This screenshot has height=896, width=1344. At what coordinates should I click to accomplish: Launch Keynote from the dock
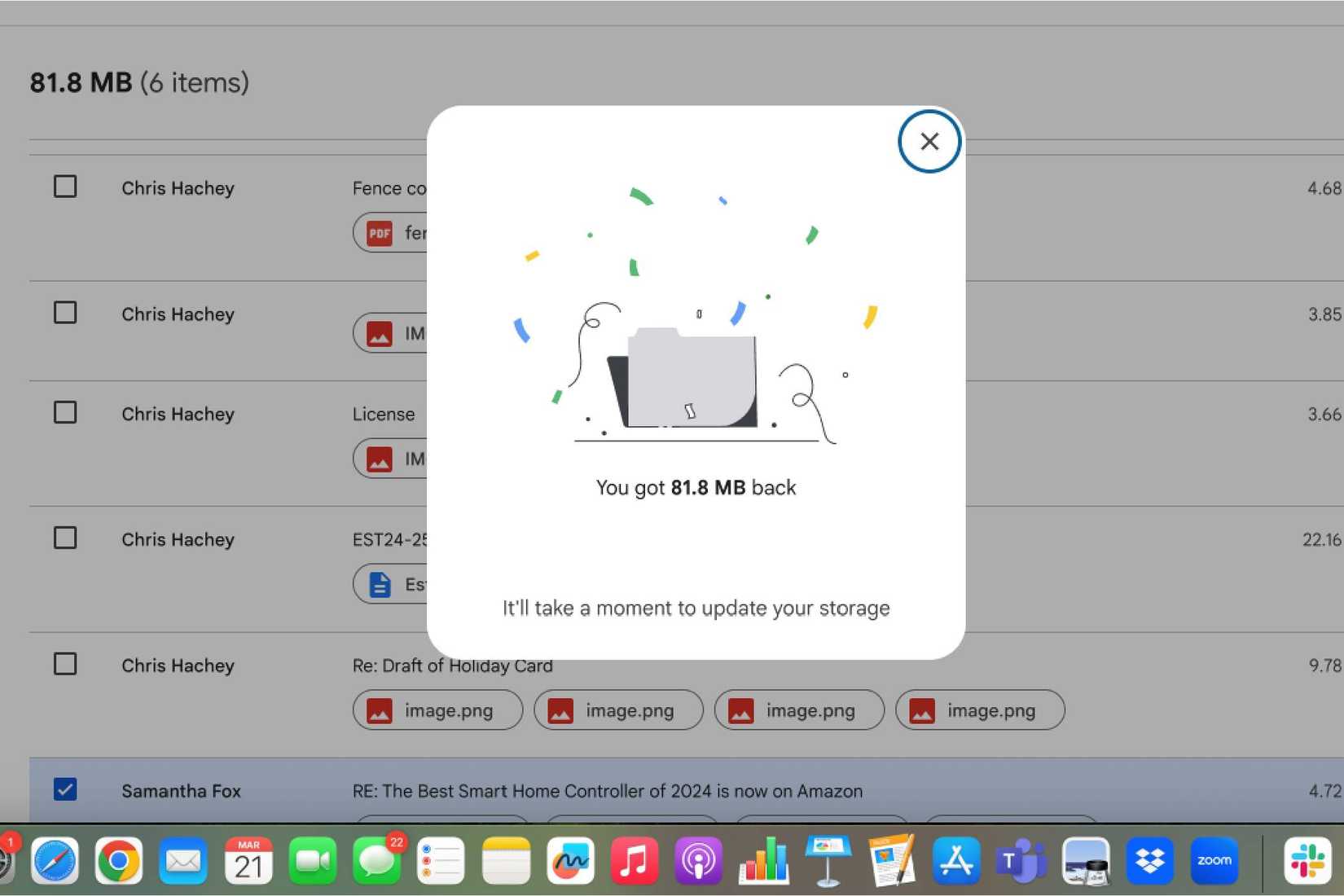click(x=828, y=861)
